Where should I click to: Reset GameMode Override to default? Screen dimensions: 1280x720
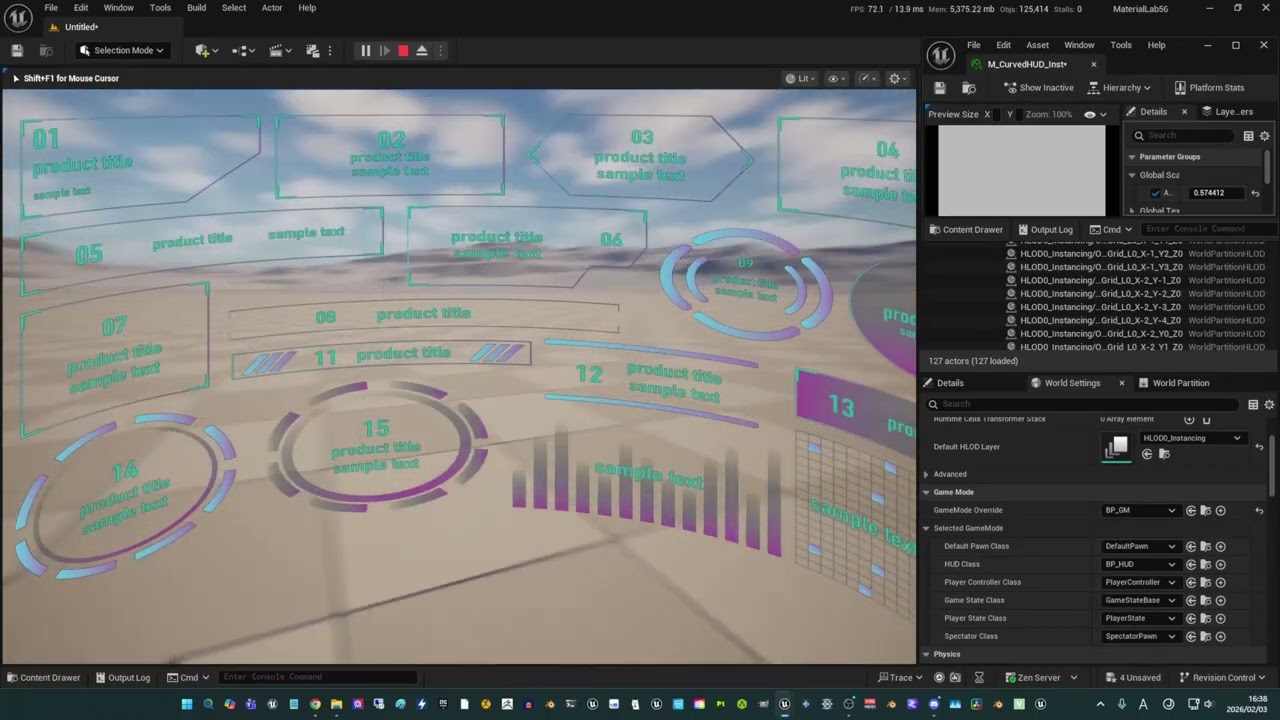pos(1259,511)
